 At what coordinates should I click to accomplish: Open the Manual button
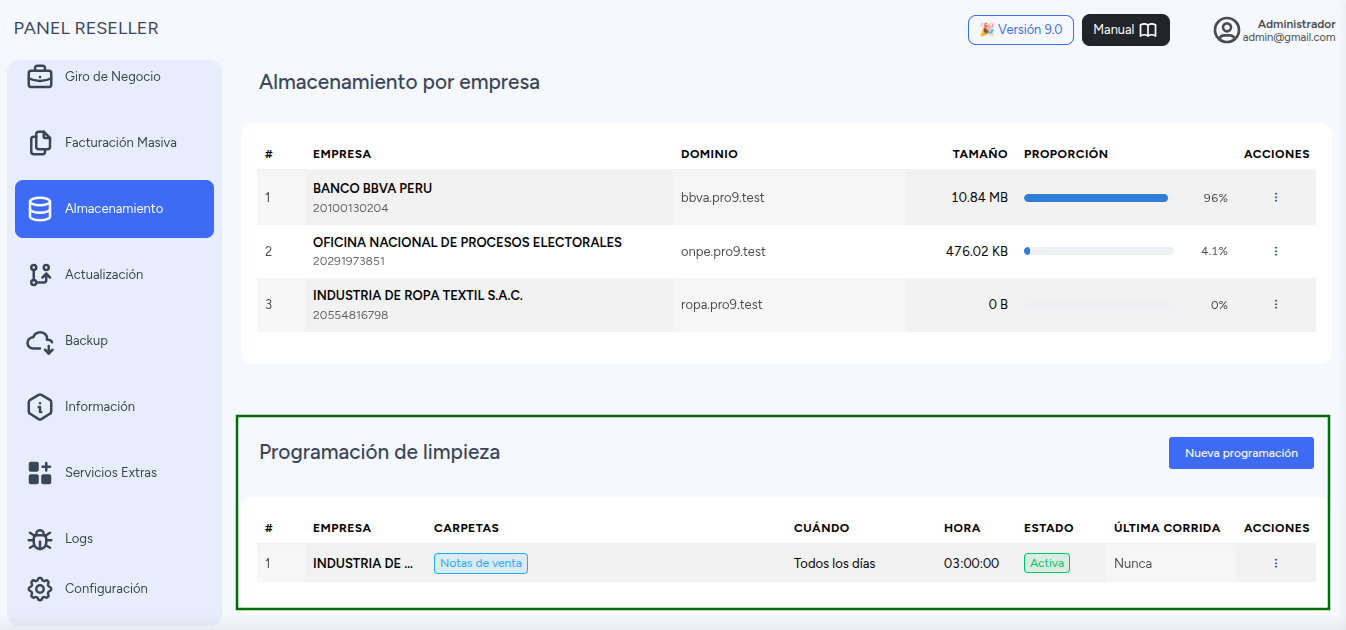coord(1126,30)
